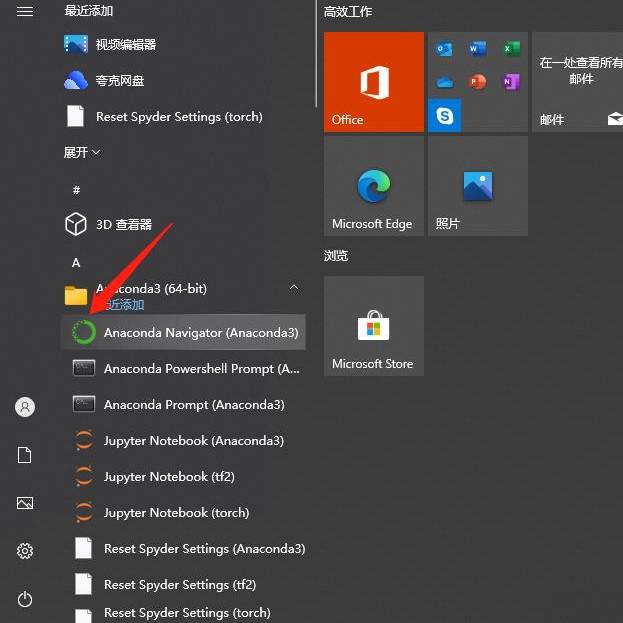Expand the 展开 recently added list
This screenshot has height=623, width=623.
coord(82,152)
